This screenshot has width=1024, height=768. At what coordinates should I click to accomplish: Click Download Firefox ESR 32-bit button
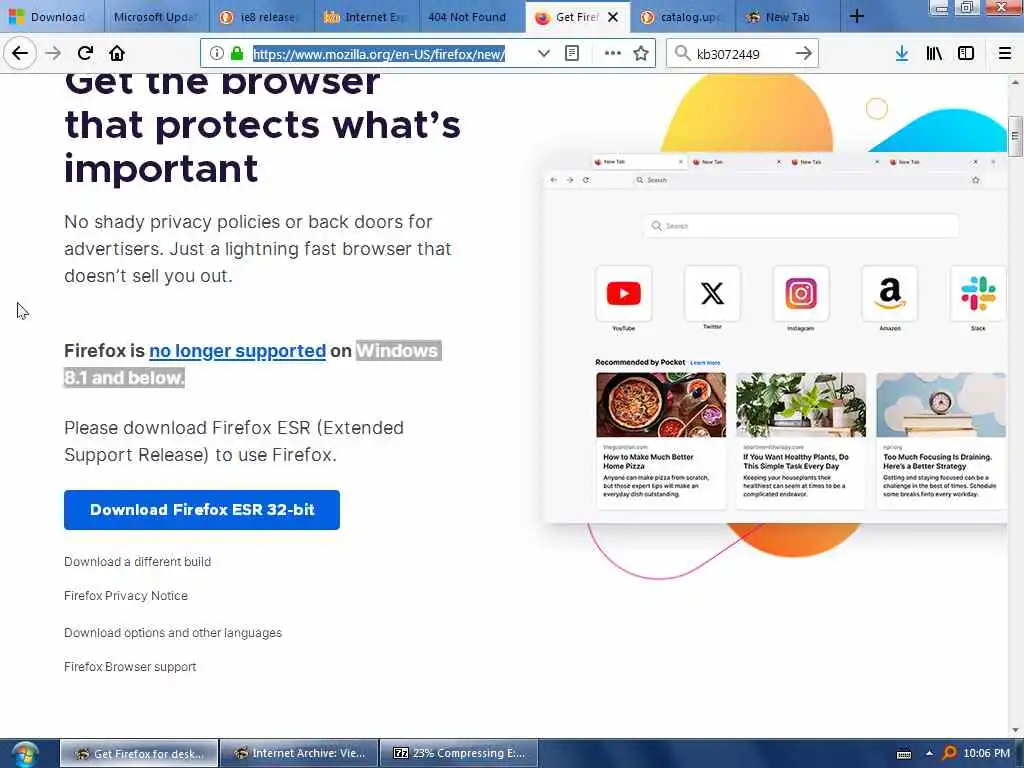pyautogui.click(x=202, y=509)
